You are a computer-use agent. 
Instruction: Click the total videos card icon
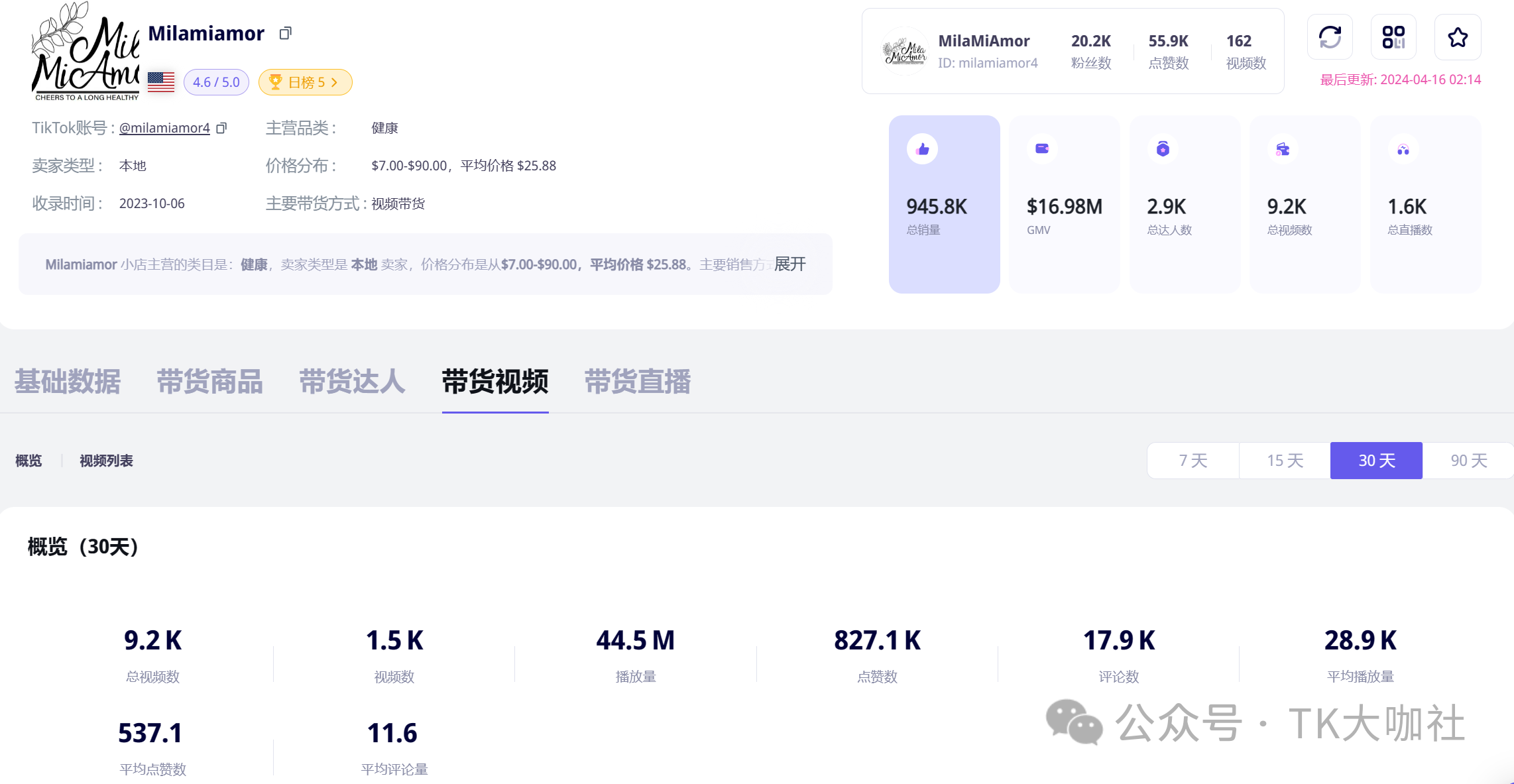pos(1283,149)
